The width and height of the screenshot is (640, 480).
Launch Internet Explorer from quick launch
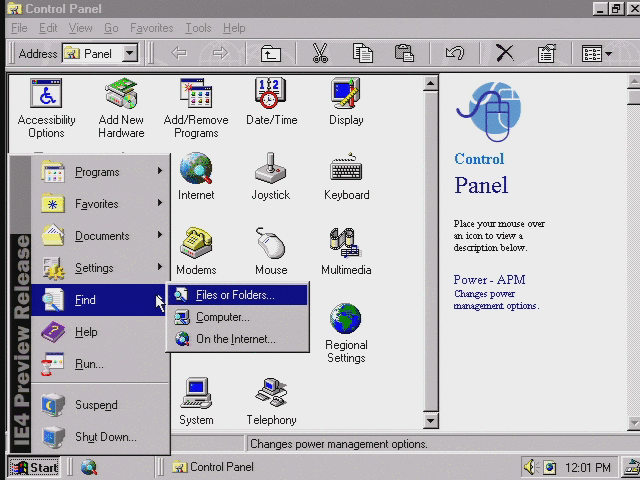tap(89, 467)
